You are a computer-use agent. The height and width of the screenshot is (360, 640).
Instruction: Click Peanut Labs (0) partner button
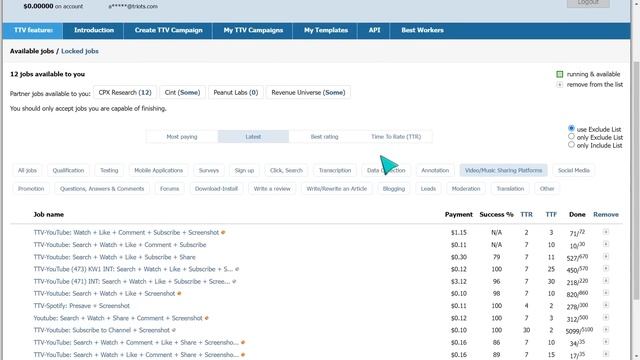236,93
